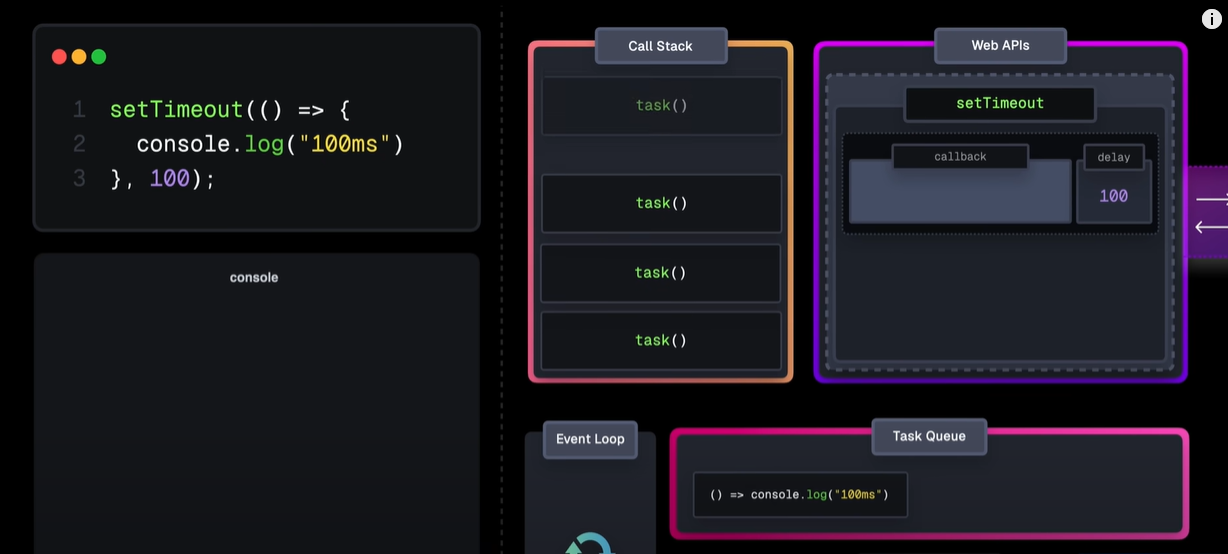Click the console panel title

tap(254, 277)
